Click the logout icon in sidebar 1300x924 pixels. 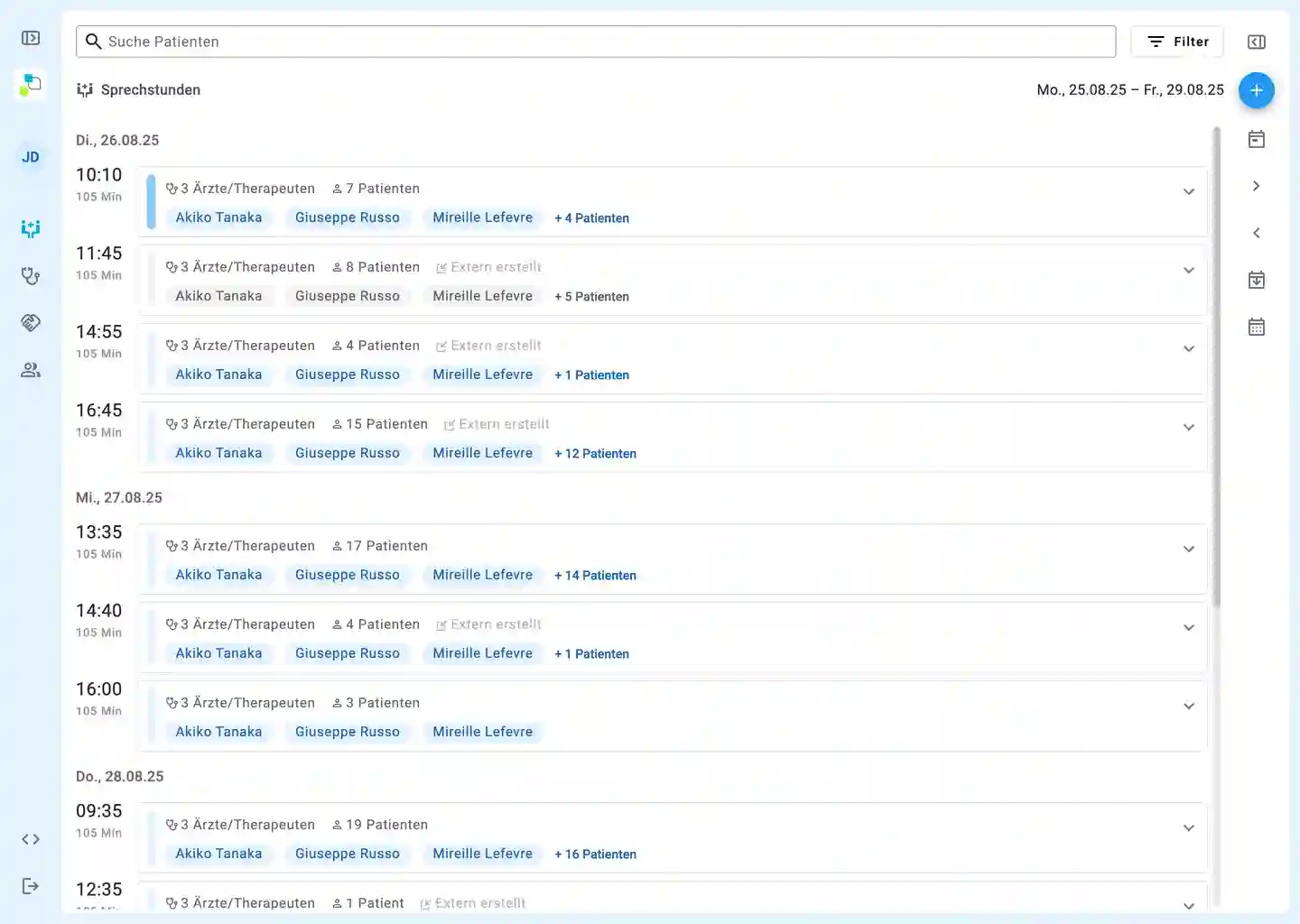[x=31, y=886]
